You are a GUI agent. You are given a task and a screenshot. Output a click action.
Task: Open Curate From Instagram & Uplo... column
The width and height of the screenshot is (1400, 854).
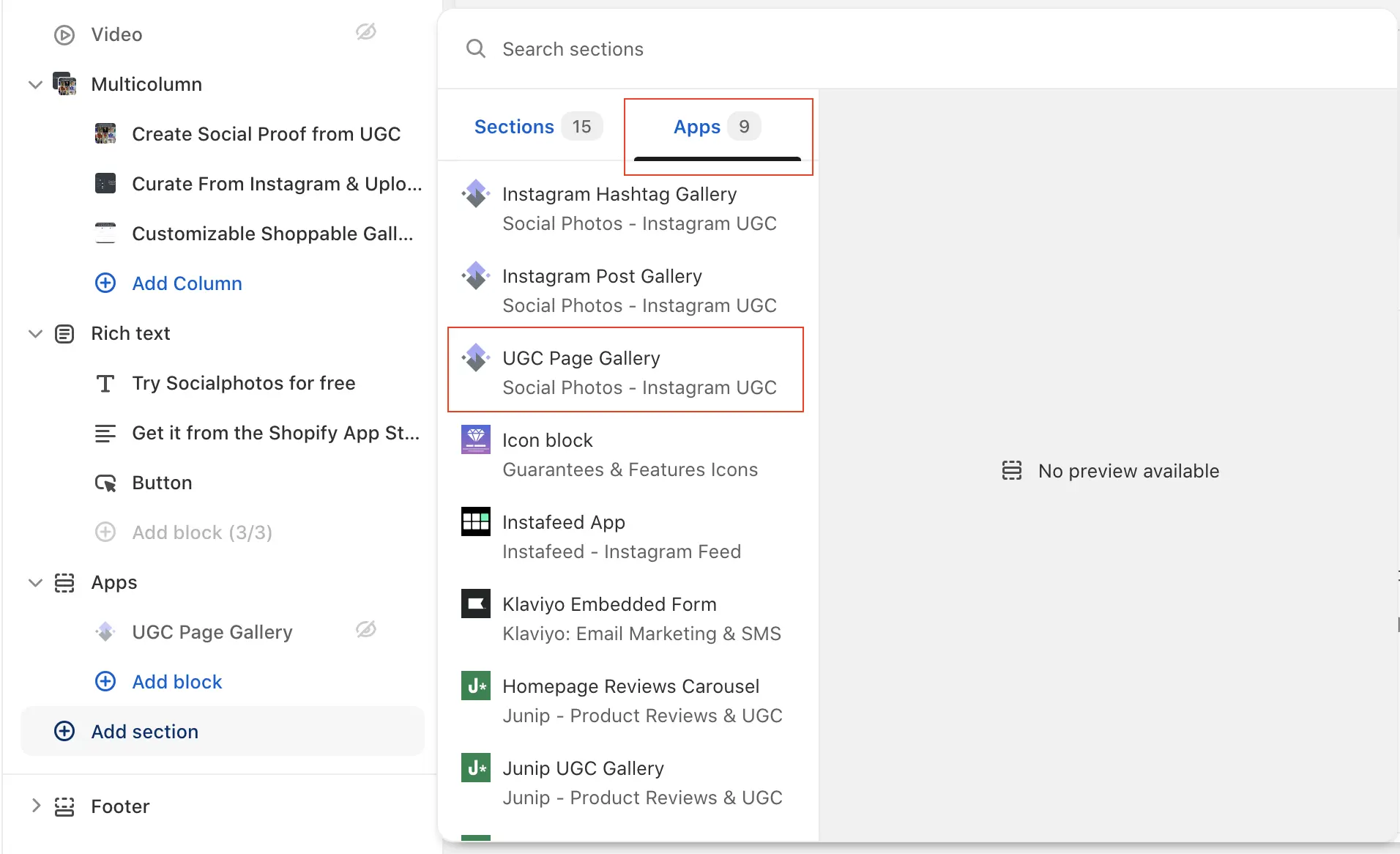click(277, 184)
